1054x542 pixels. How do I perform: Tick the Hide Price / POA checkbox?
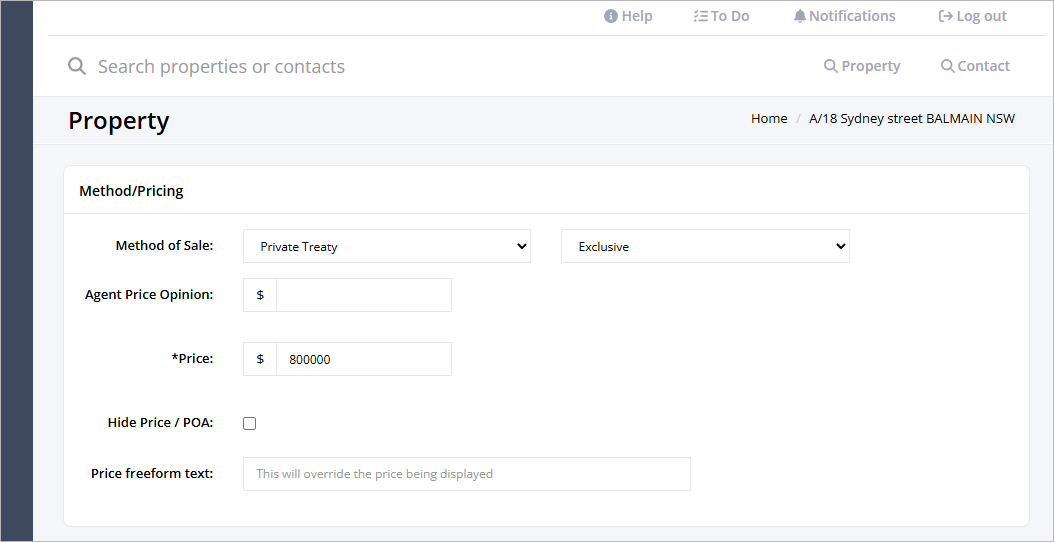(x=249, y=423)
